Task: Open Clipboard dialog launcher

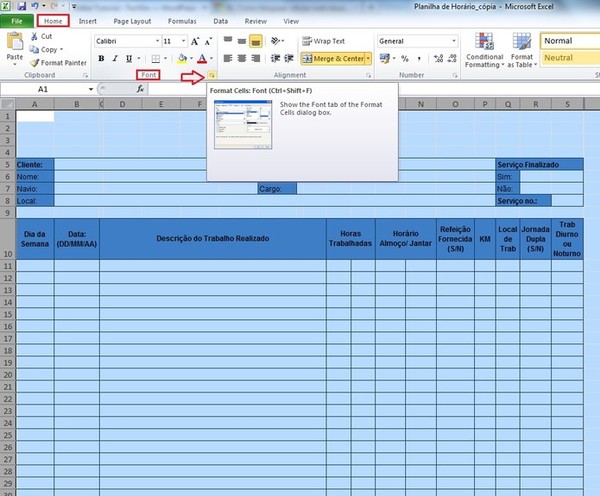Action: [85, 76]
